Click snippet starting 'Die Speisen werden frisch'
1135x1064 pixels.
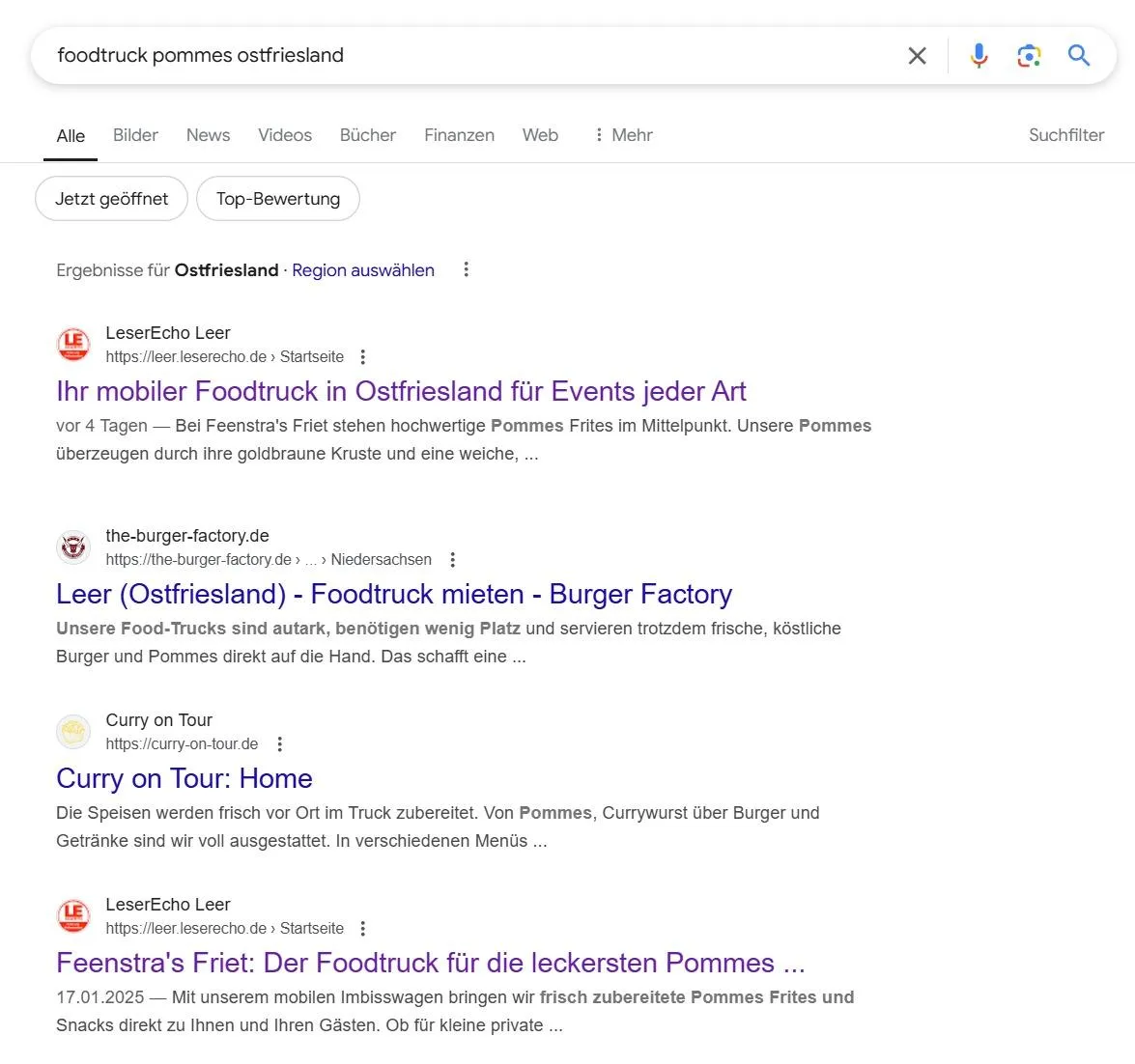(438, 826)
